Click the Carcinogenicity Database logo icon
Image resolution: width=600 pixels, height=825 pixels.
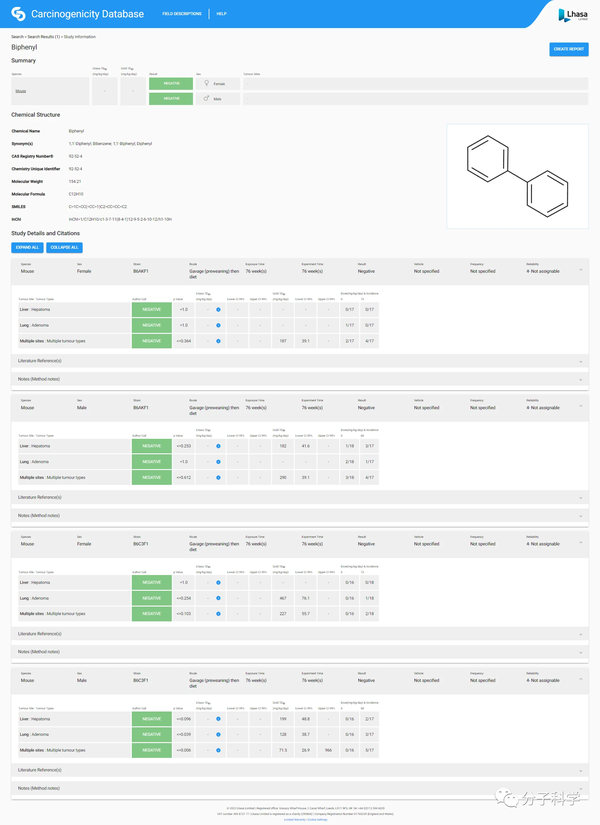pos(18,14)
